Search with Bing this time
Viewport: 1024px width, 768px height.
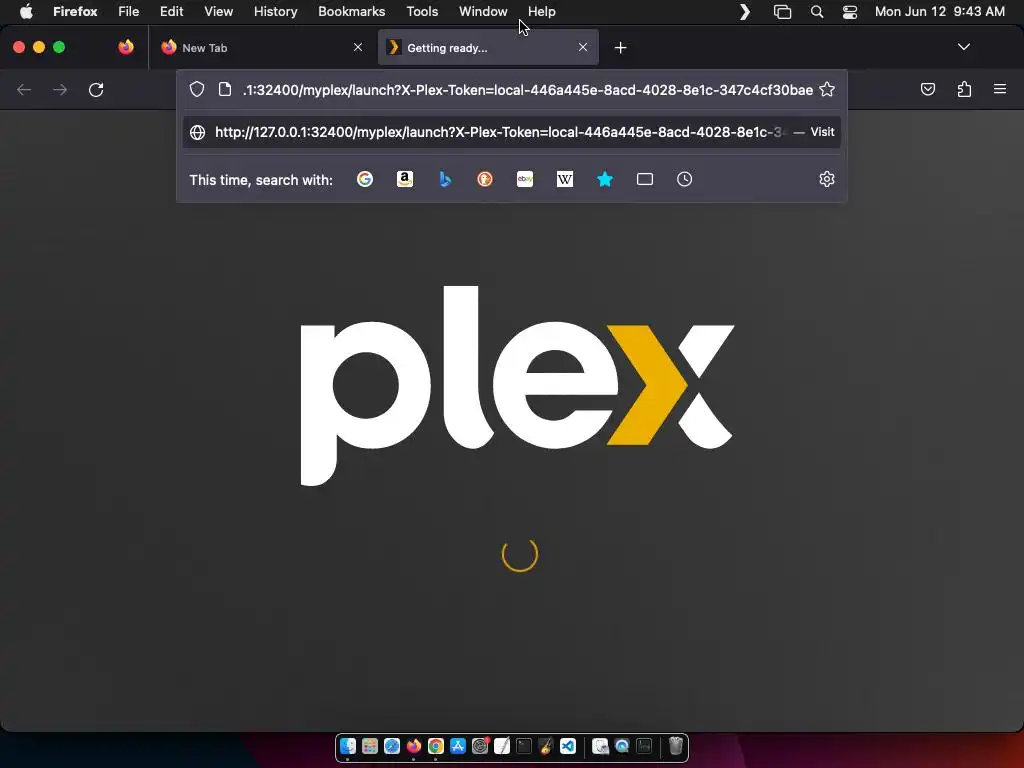click(x=445, y=179)
